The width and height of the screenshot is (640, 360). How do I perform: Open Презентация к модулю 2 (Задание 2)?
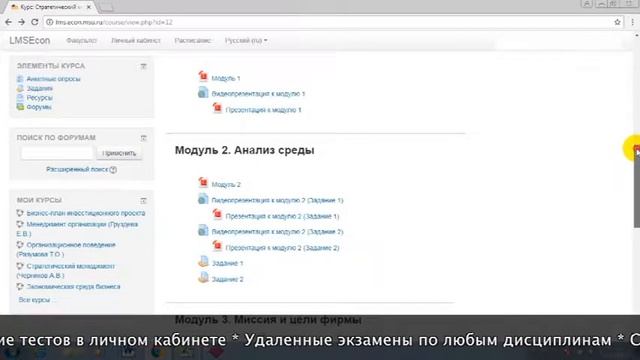(x=282, y=248)
